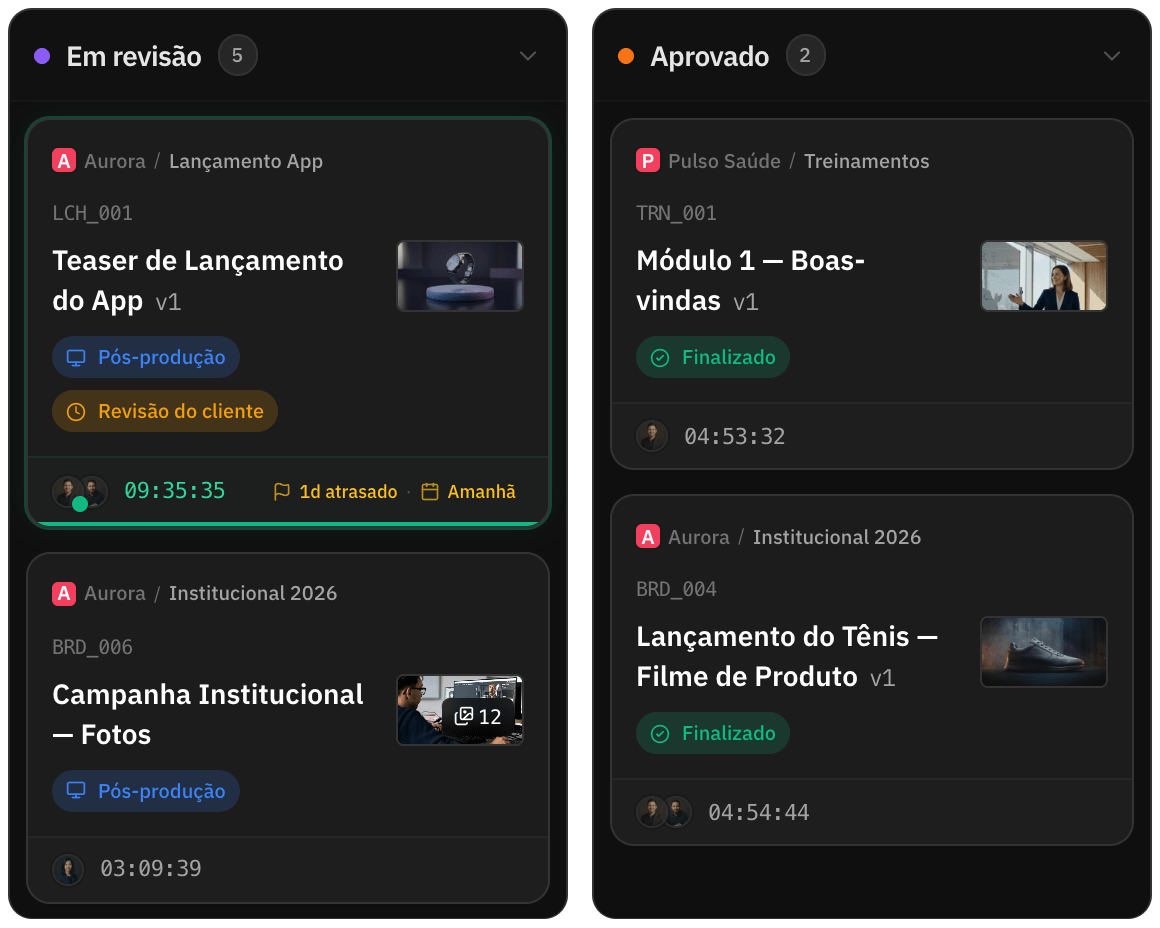This screenshot has width=1160, height=928.
Task: Click the Aprovado count badge 2
Action: [x=805, y=56]
